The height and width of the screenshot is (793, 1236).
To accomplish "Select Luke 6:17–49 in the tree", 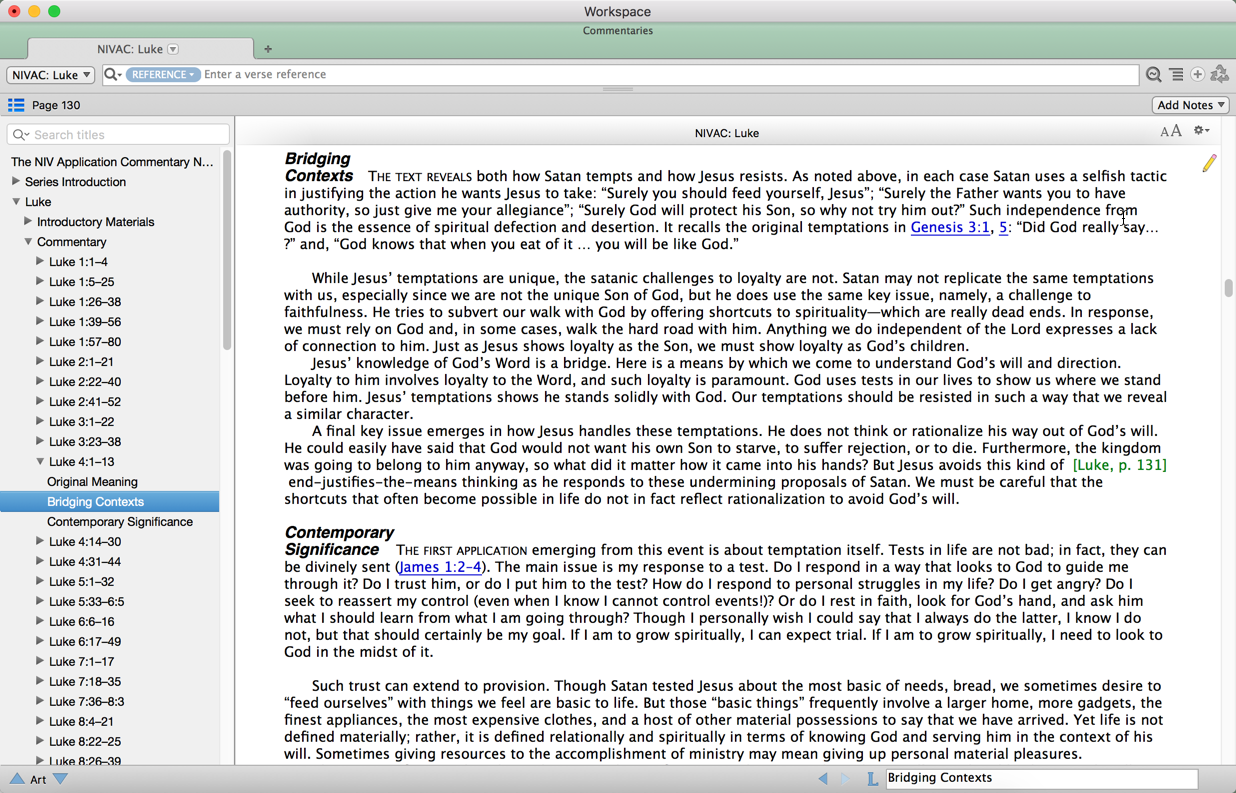I will click(85, 642).
